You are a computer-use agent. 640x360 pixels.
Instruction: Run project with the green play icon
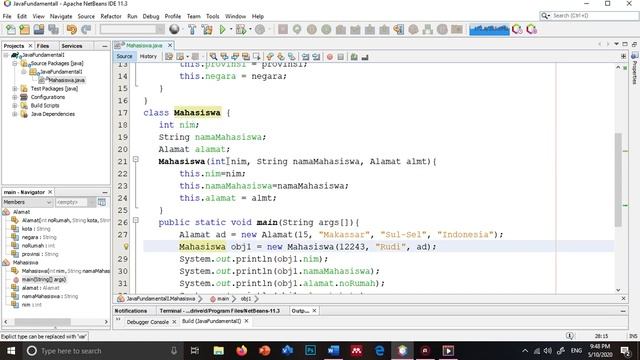[x=222, y=29]
